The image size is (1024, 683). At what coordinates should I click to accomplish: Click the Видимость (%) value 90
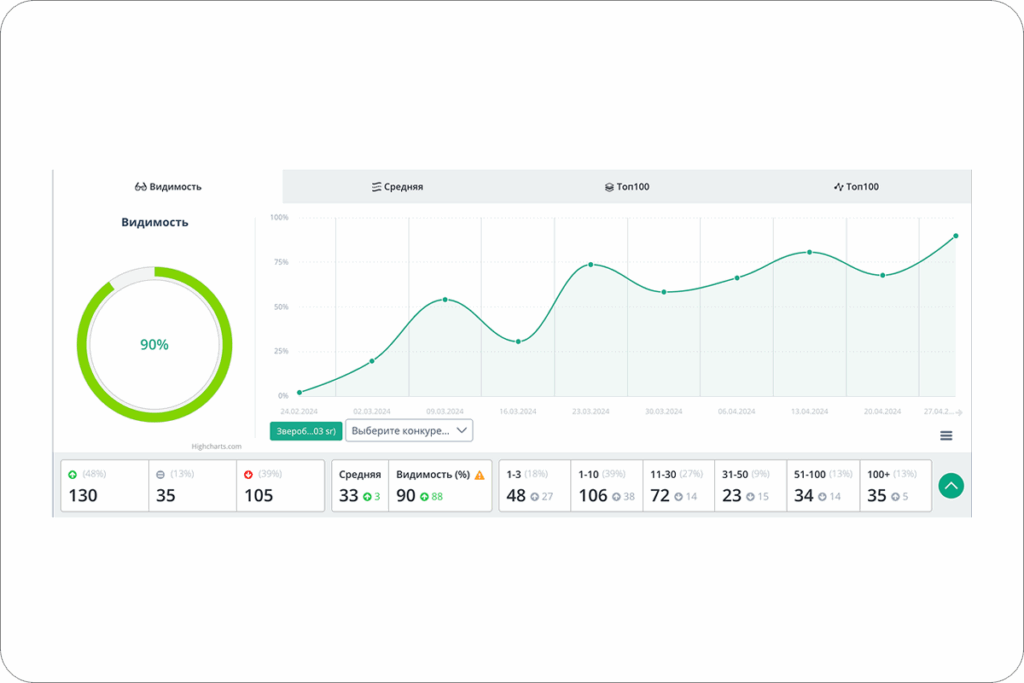pyautogui.click(x=406, y=496)
